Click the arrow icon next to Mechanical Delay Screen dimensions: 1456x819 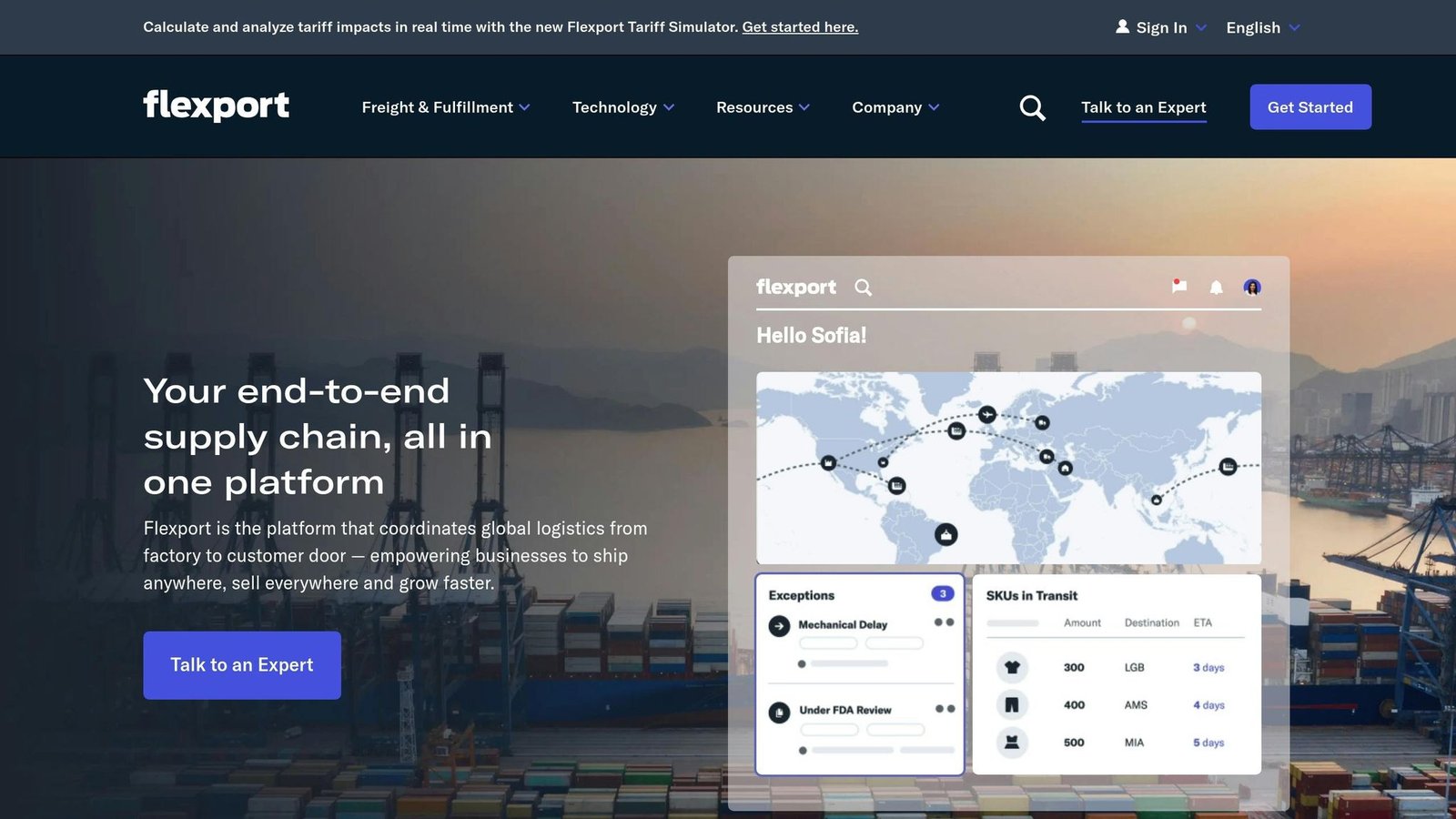pyautogui.click(x=779, y=625)
